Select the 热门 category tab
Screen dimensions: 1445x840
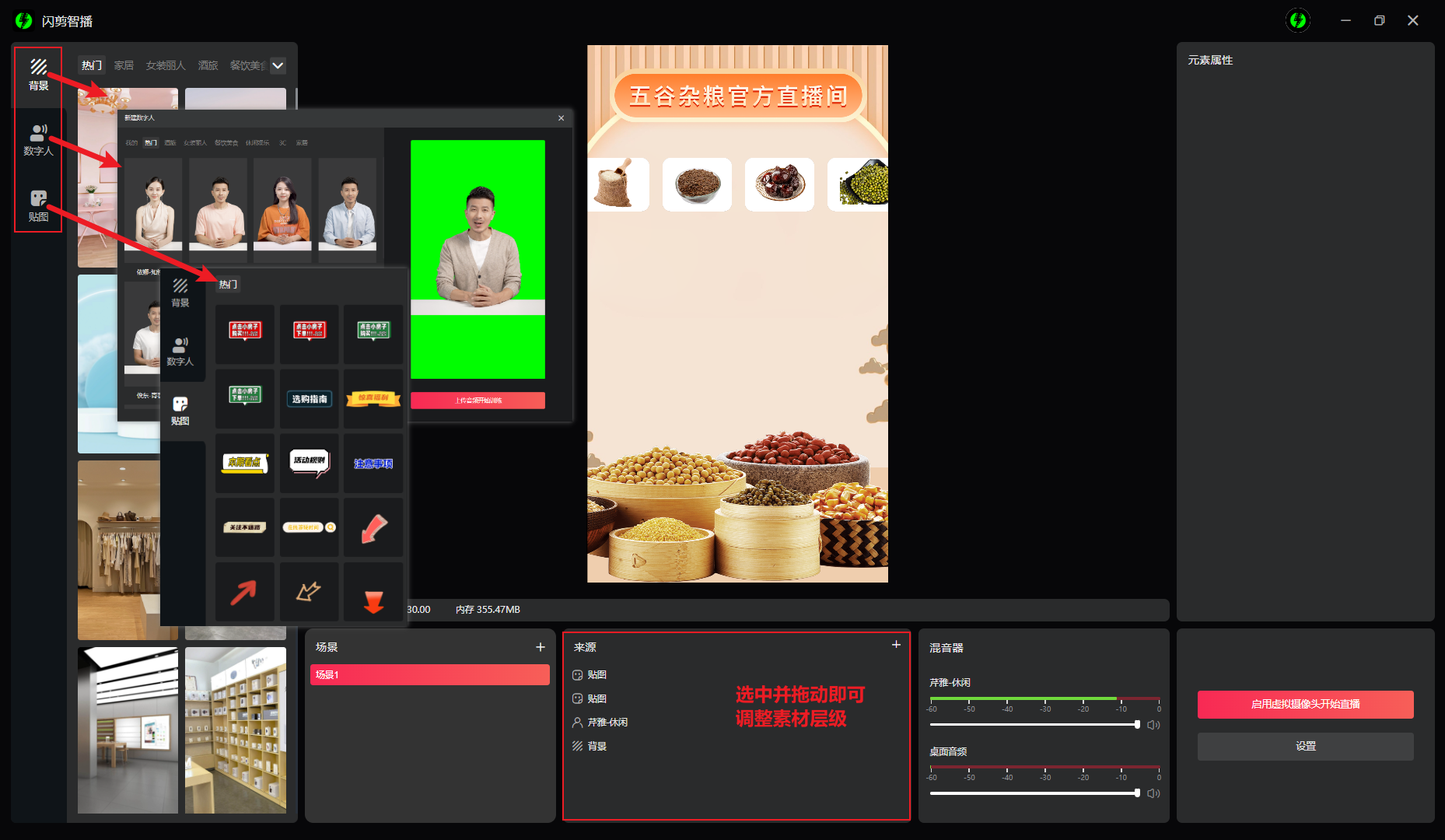(x=92, y=65)
